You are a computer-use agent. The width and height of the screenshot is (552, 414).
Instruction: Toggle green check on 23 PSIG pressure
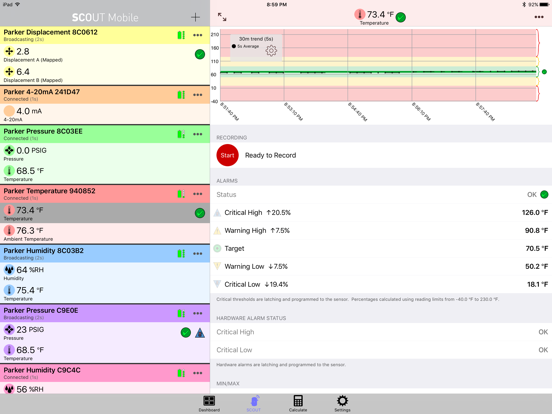[x=186, y=333]
